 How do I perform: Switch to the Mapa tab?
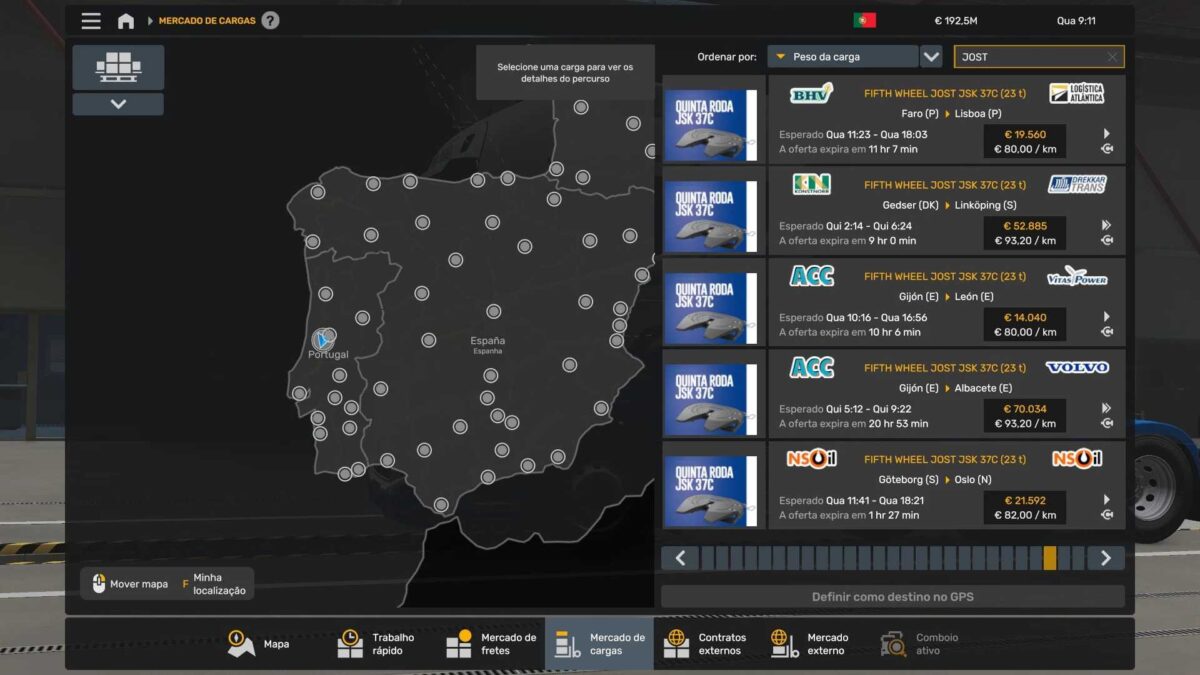(x=259, y=644)
